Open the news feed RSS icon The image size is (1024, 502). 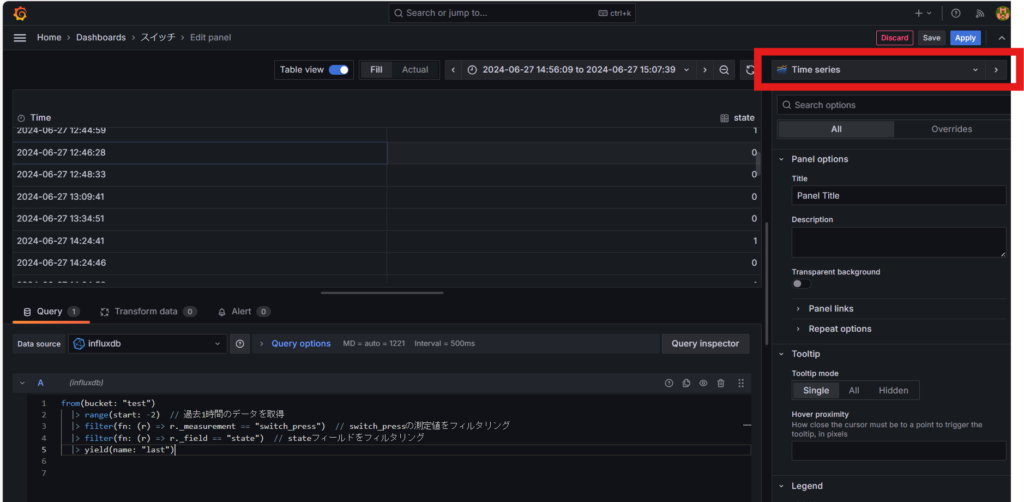979,13
